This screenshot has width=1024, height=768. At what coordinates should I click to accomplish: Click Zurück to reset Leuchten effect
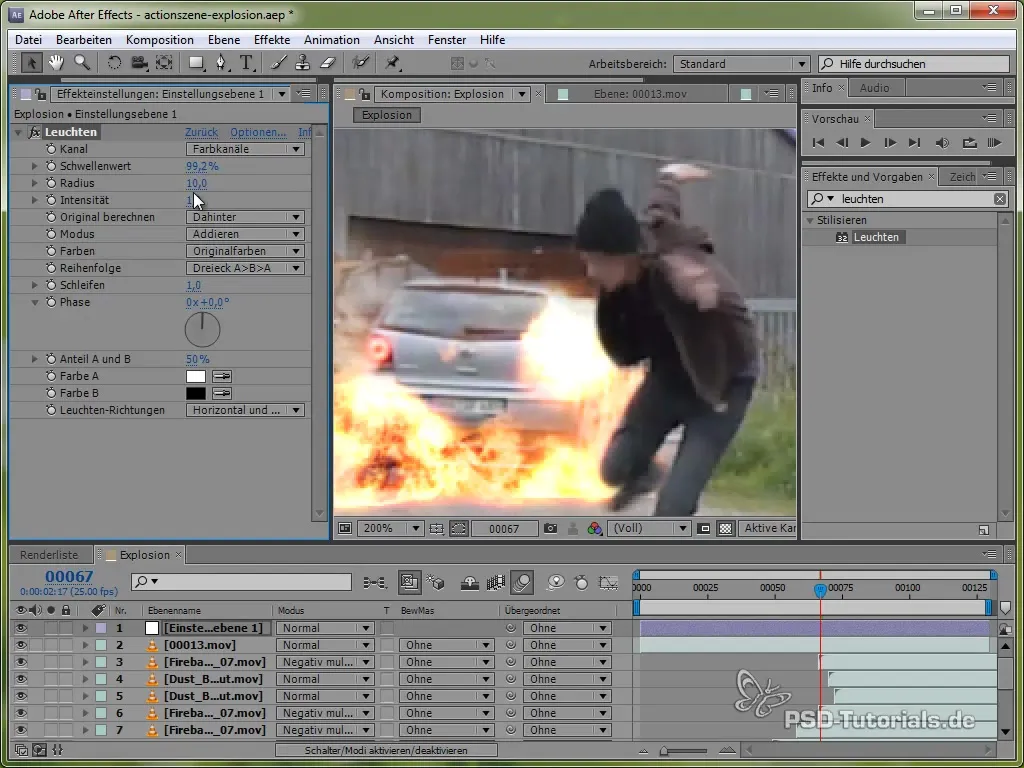pyautogui.click(x=201, y=132)
